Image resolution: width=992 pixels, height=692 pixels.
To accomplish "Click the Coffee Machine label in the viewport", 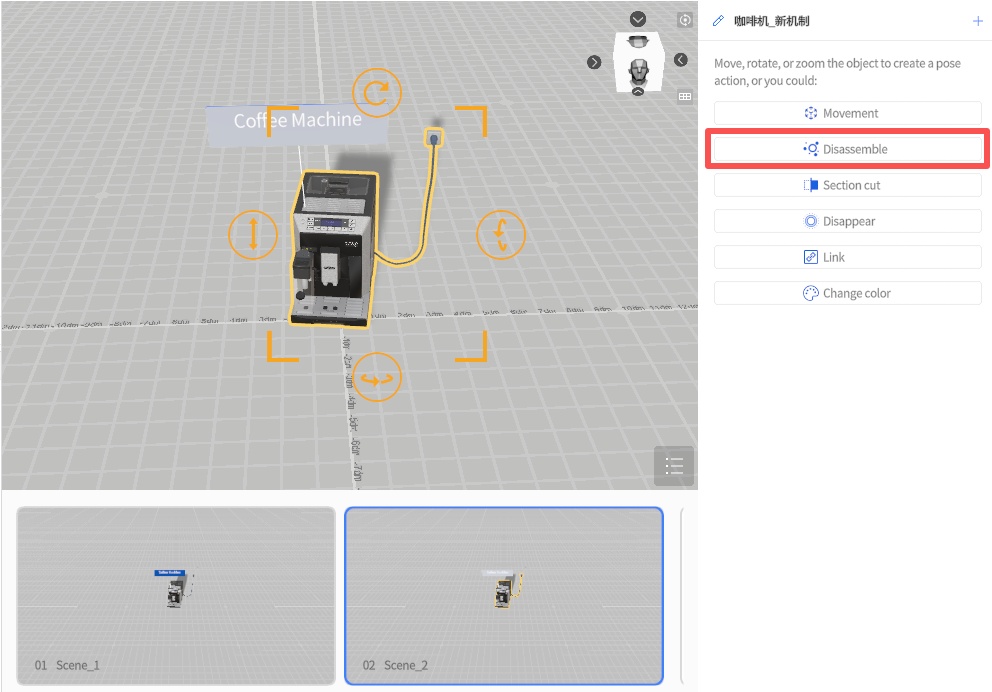I will coord(297,121).
